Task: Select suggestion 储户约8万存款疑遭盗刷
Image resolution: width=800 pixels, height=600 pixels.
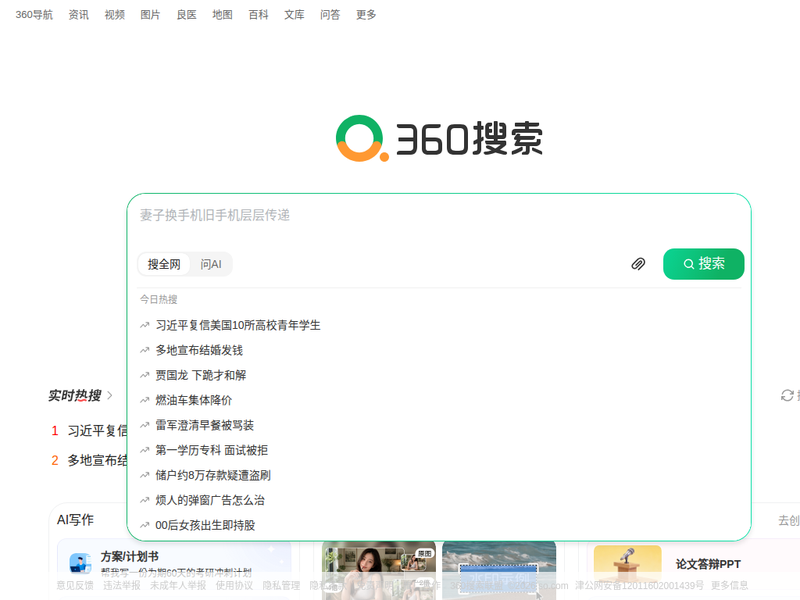Action: (213, 476)
